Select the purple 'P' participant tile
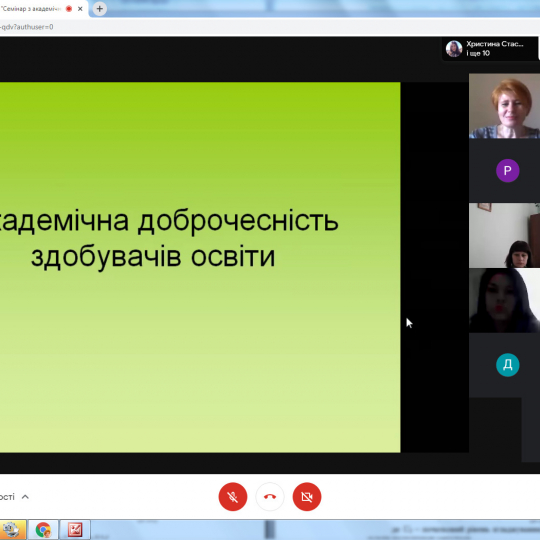This screenshot has height=540, width=540. (x=505, y=170)
